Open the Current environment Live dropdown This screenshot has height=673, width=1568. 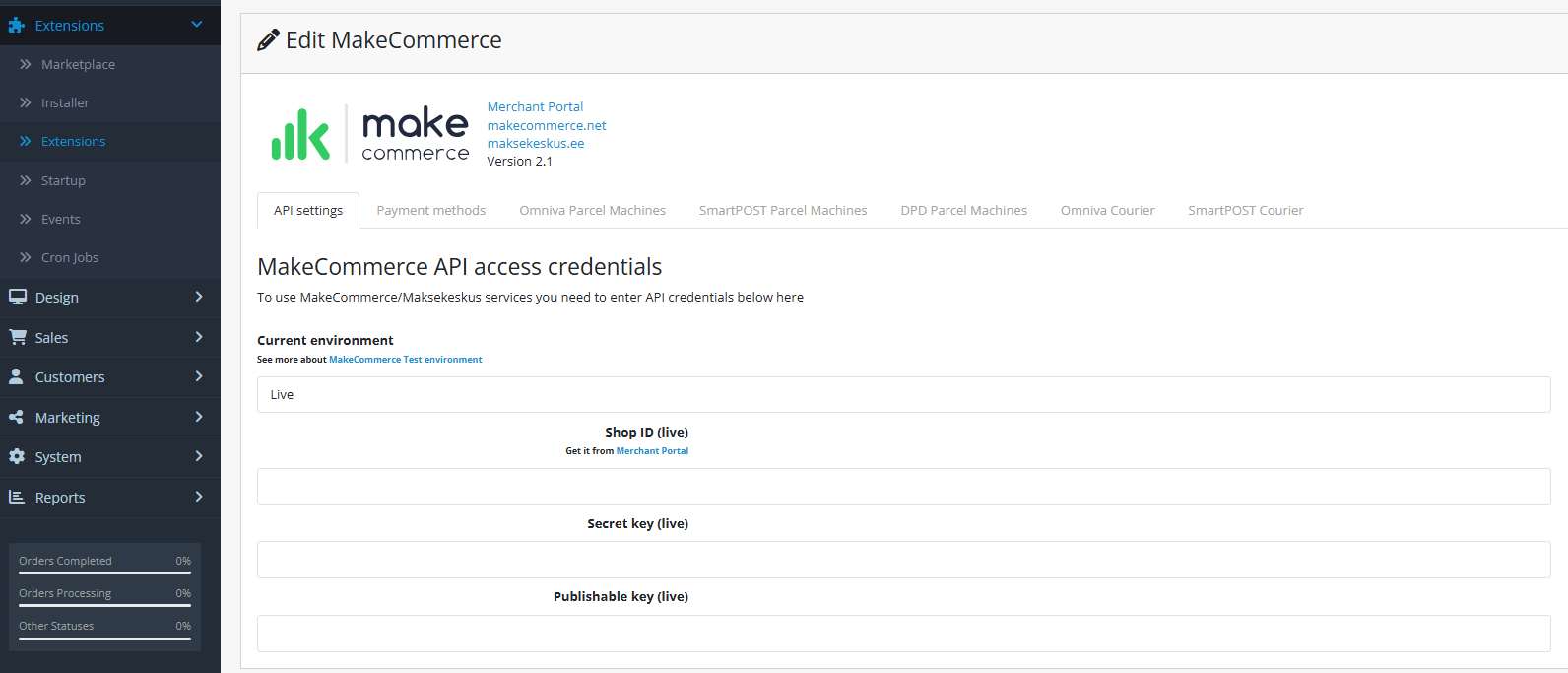click(x=903, y=394)
